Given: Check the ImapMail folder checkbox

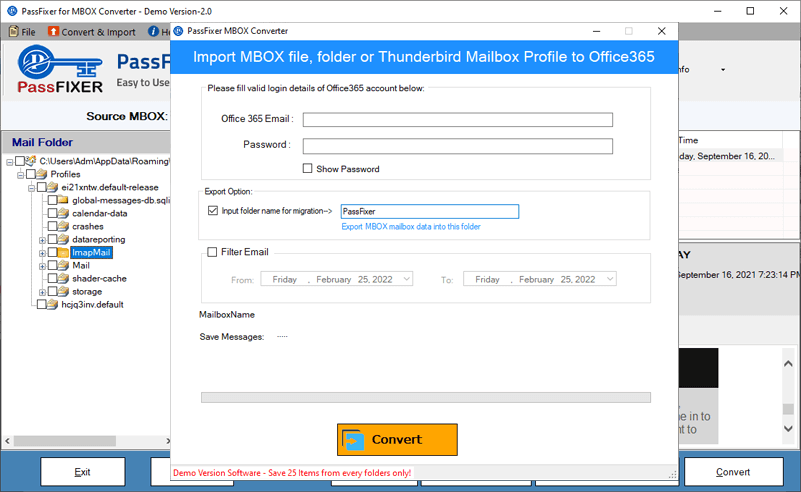Looking at the screenshot, I should [52, 252].
